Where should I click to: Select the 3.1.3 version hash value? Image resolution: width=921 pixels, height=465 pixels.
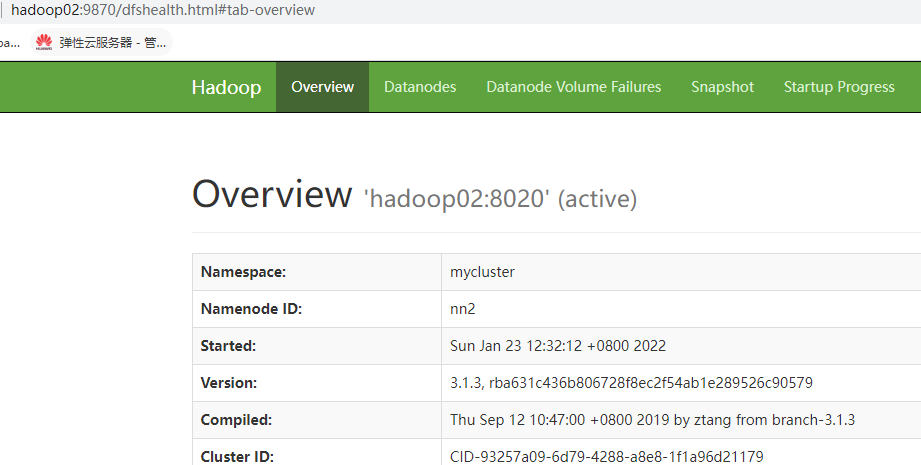tap(631, 383)
